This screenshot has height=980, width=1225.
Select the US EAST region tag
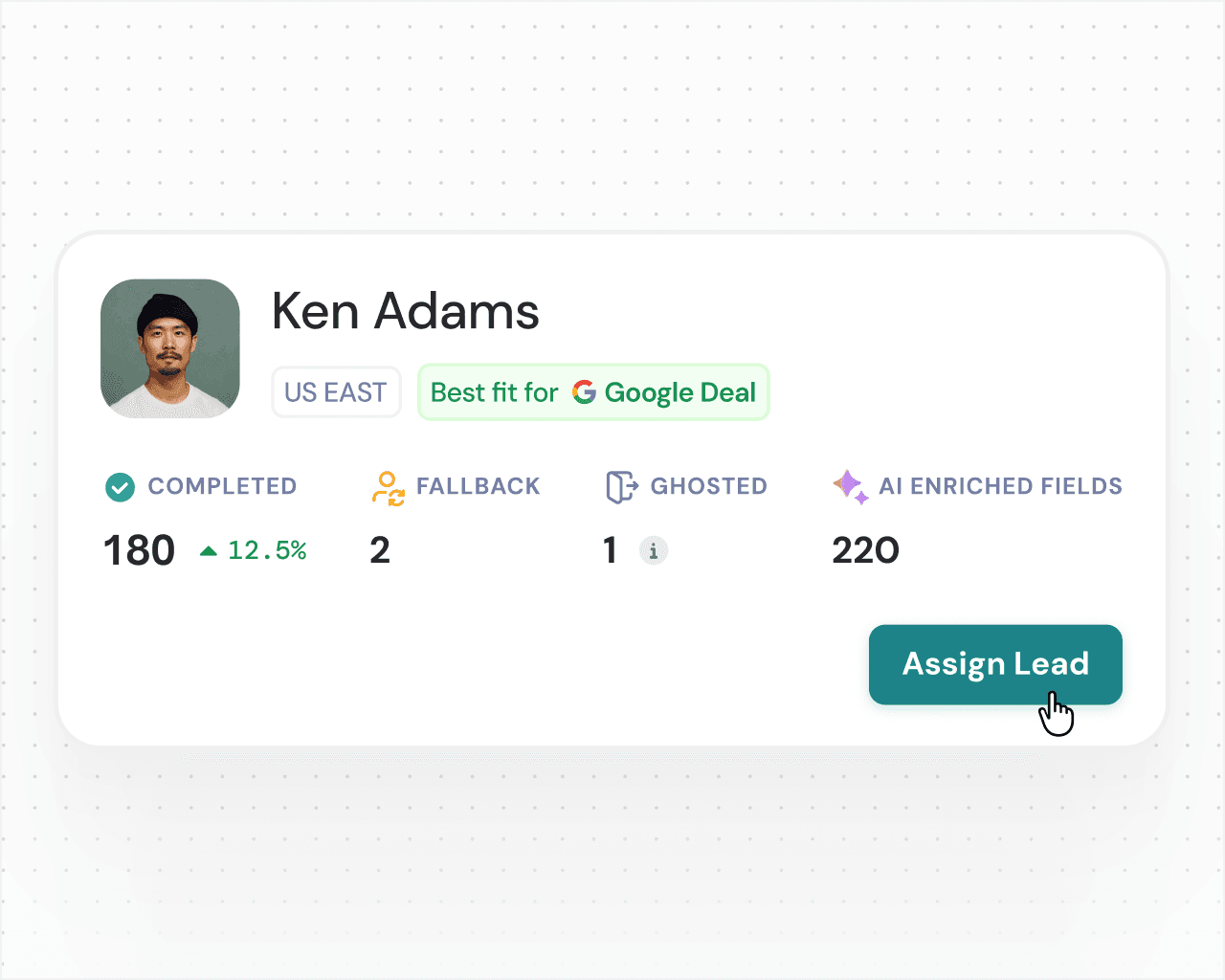coord(336,391)
